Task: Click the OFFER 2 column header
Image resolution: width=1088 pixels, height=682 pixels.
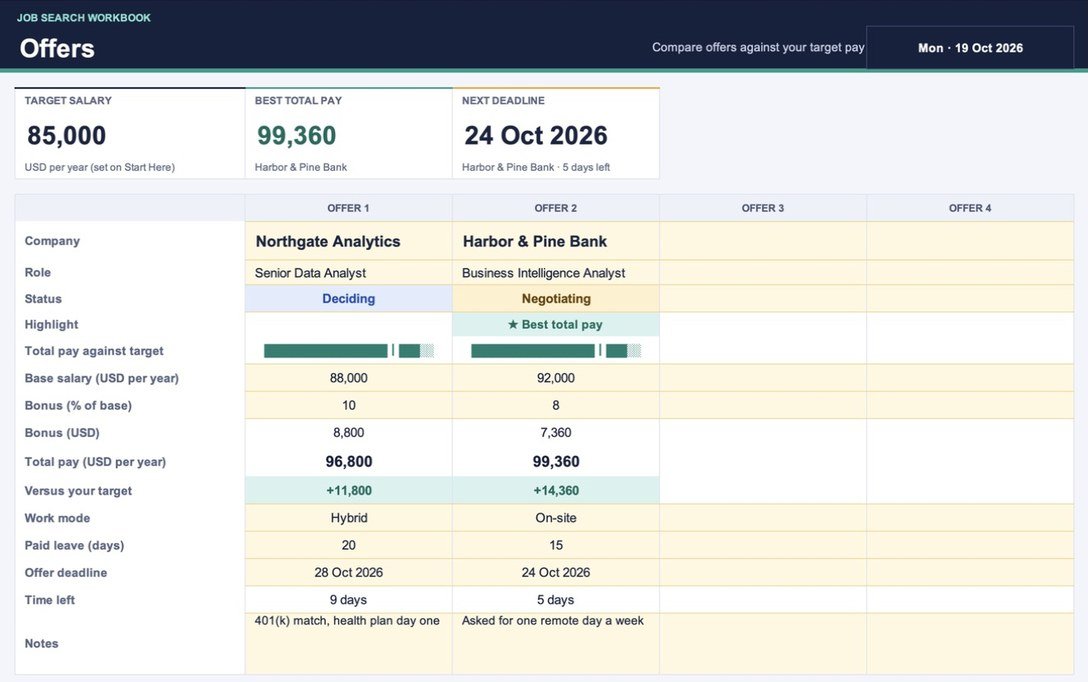Action: tap(556, 208)
